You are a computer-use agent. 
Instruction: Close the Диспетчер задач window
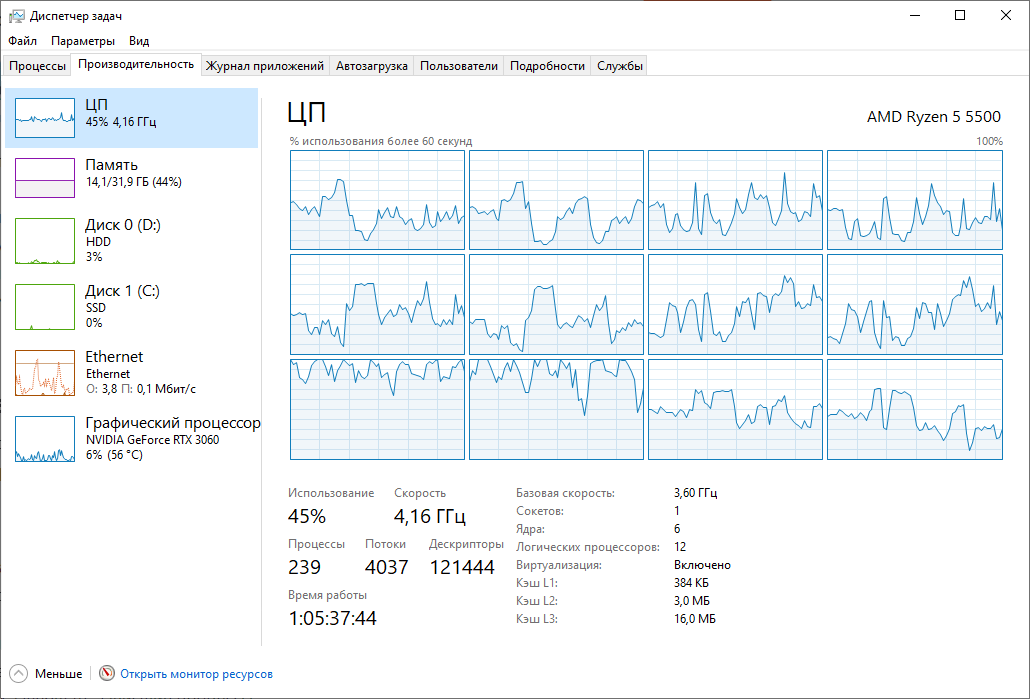tap(1006, 16)
